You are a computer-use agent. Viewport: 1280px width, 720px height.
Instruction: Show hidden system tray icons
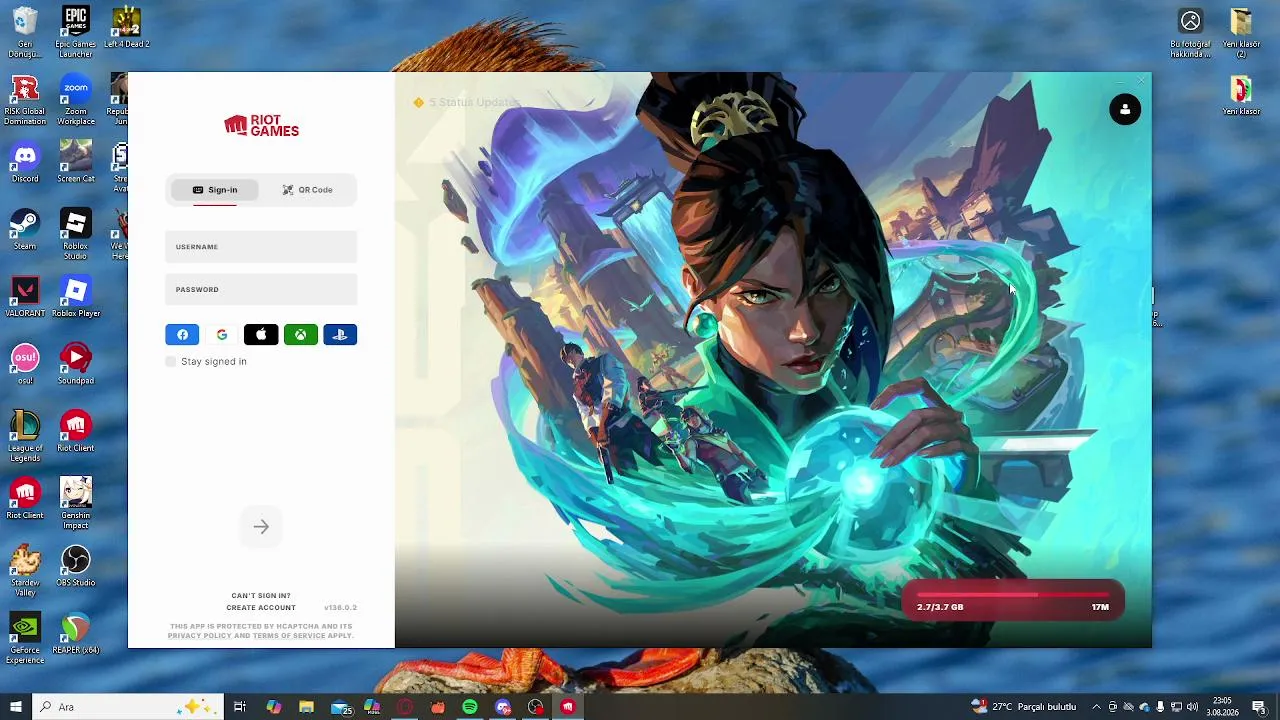(1096, 707)
